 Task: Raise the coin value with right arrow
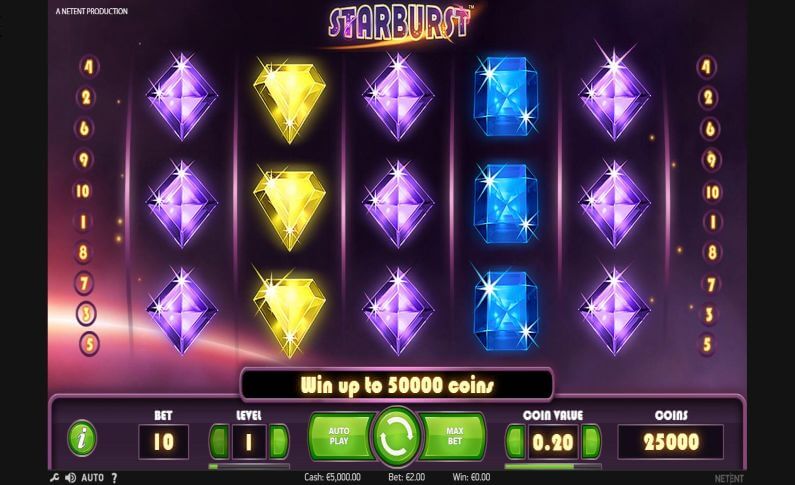[591, 441]
